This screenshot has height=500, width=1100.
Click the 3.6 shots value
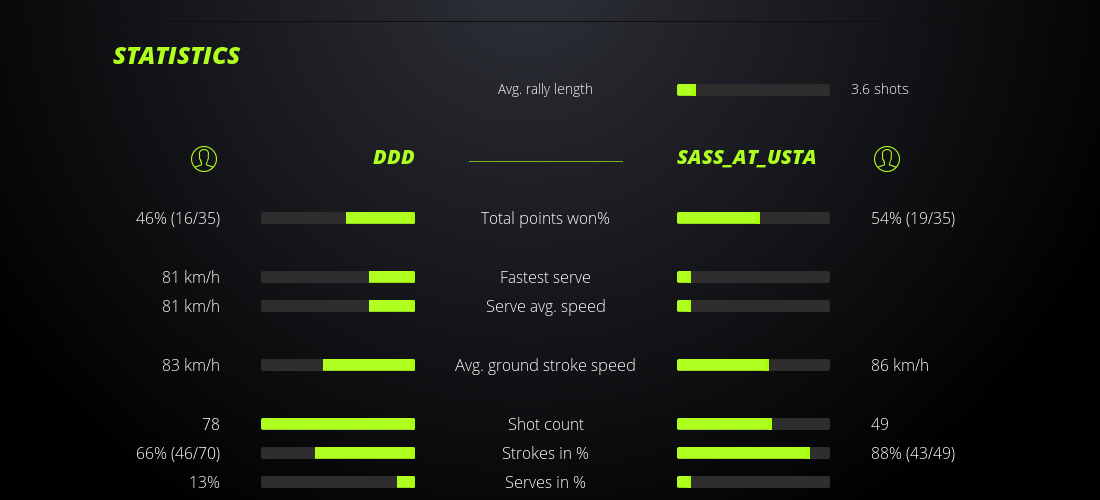pos(880,89)
